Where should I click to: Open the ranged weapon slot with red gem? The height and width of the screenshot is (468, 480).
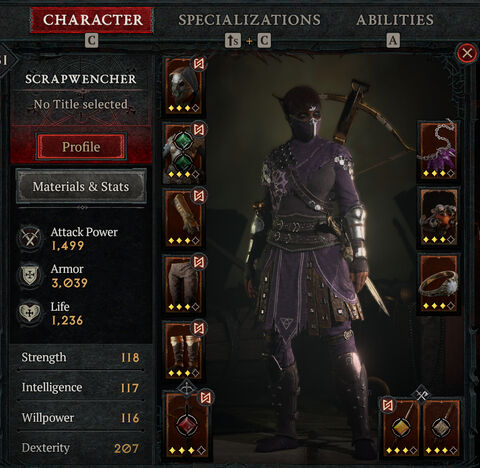pyautogui.click(x=187, y=425)
